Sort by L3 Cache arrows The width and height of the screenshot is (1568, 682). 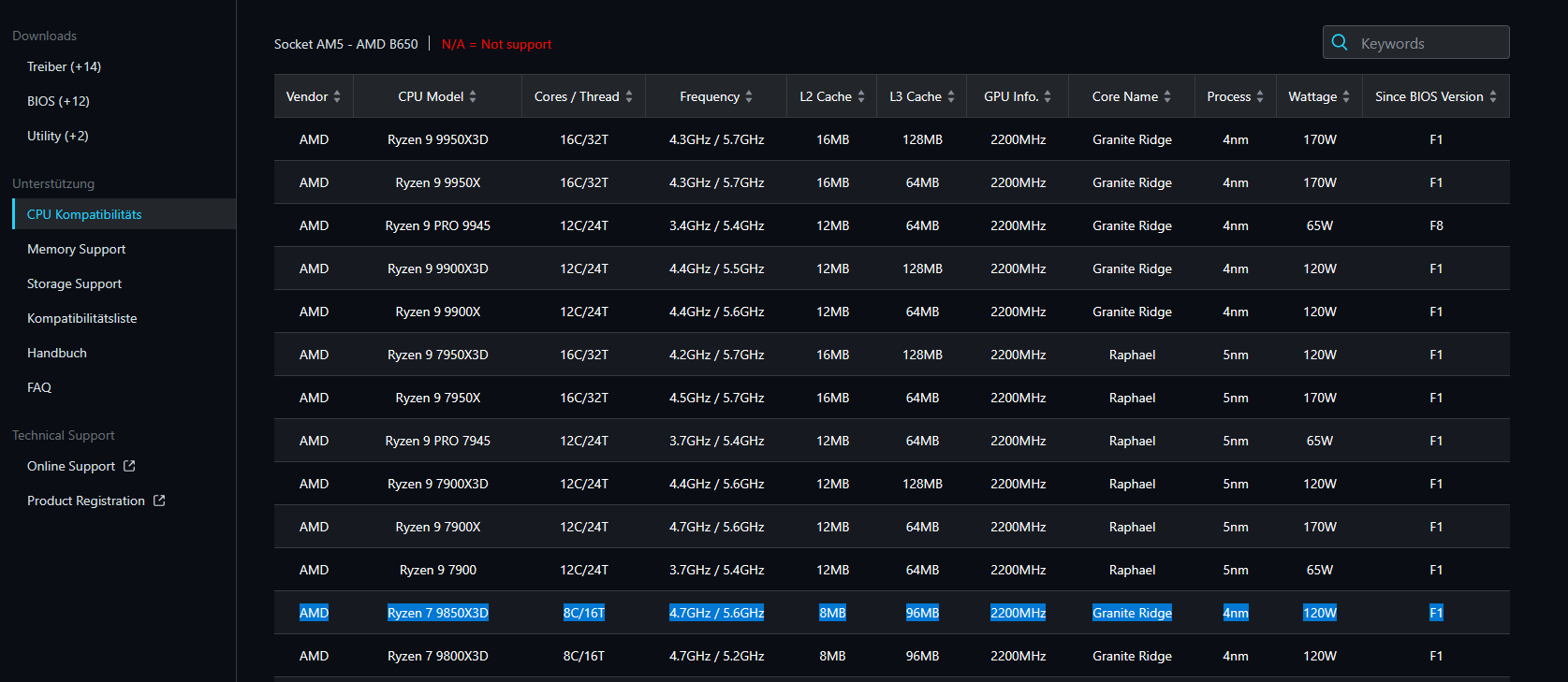[951, 96]
